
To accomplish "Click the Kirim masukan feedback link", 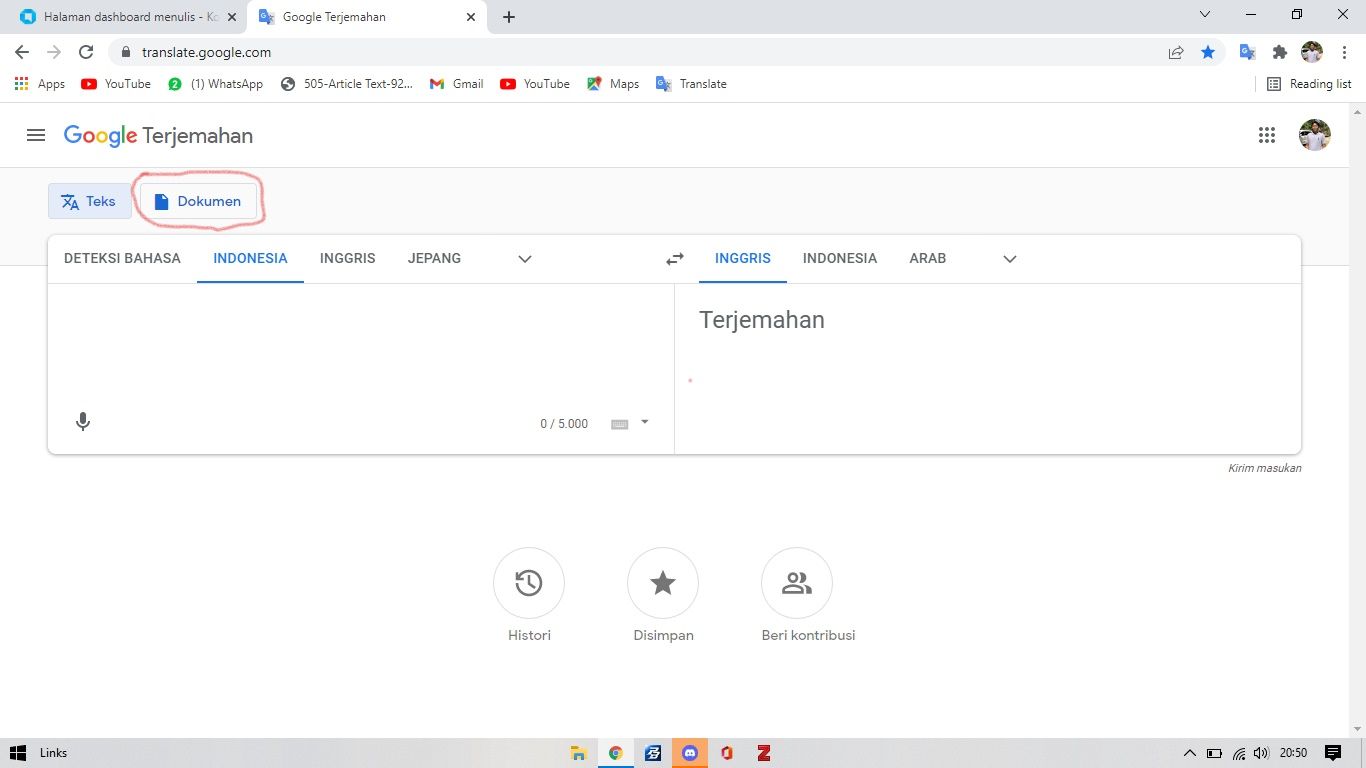I will coord(1264,468).
